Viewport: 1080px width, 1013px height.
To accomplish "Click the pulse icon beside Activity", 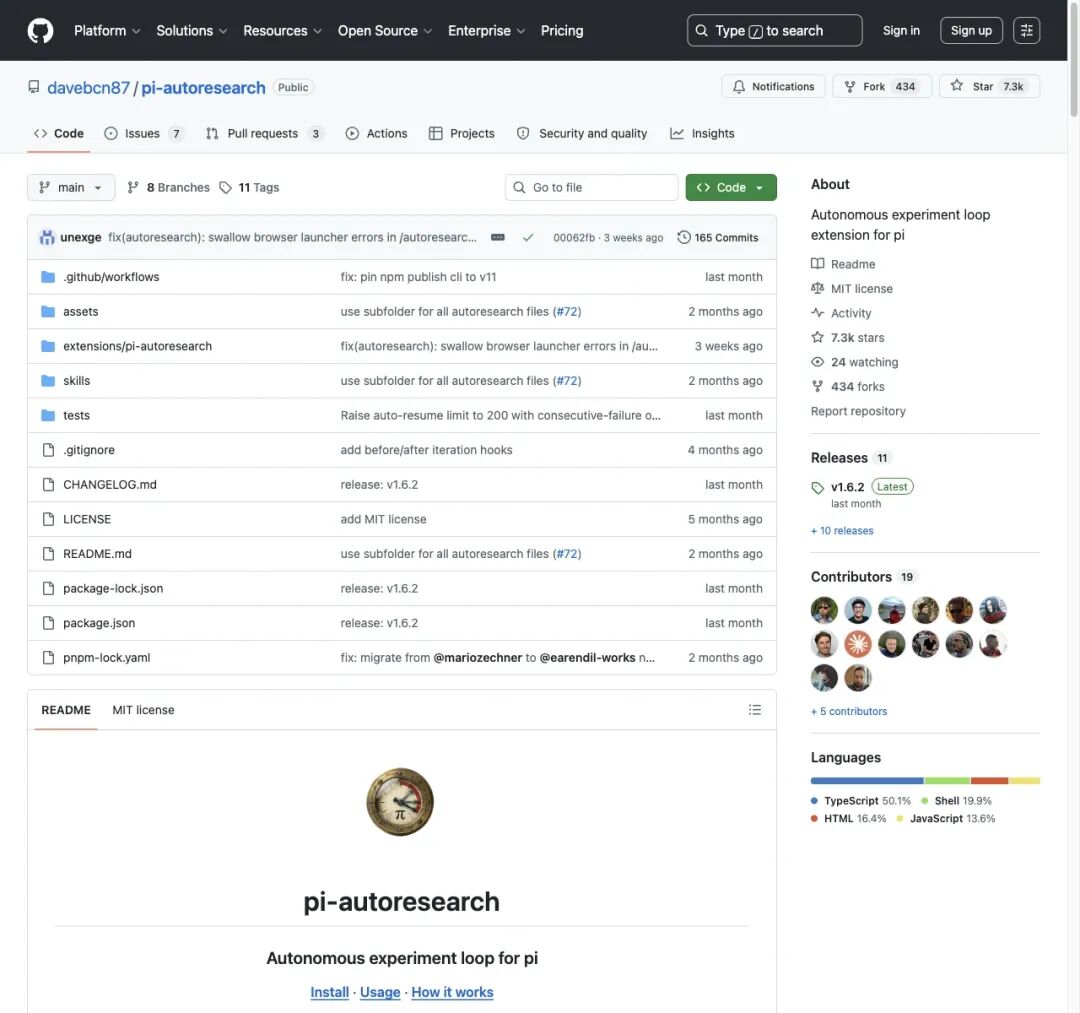I will 818,313.
